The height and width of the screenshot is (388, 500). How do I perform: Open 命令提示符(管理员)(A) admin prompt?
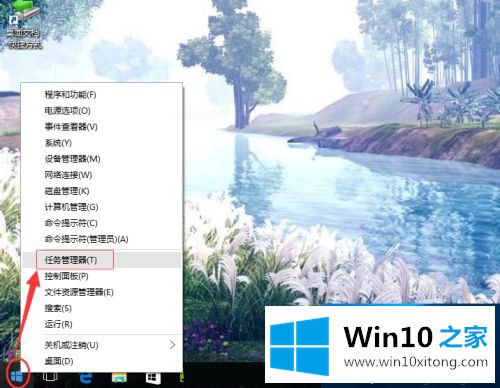point(102,239)
